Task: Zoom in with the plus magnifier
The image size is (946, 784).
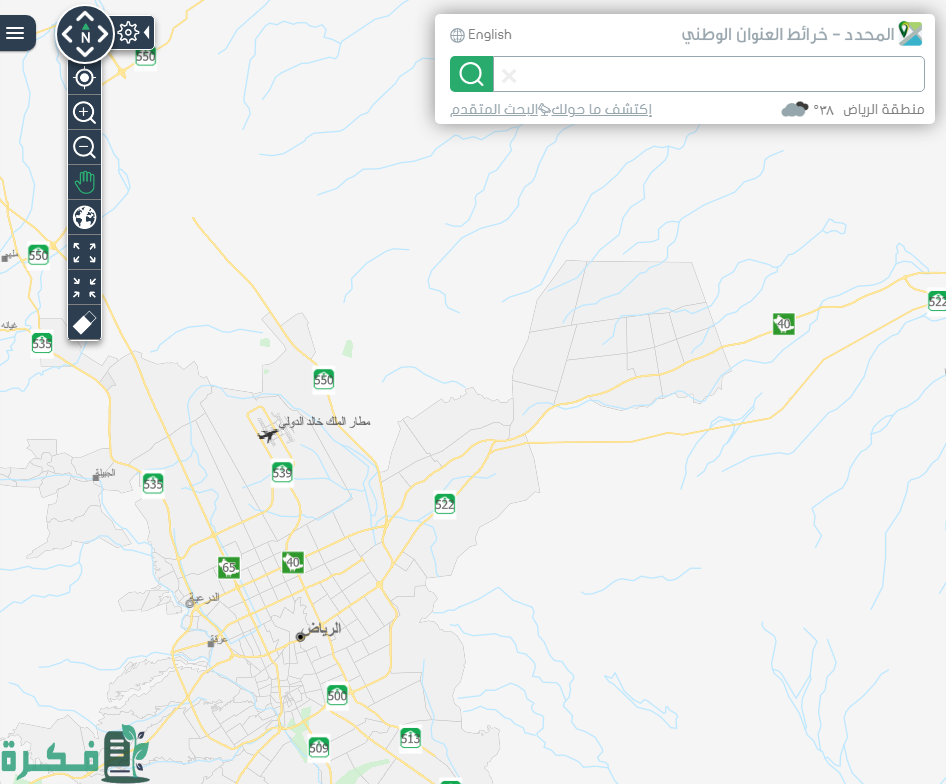Action: [84, 112]
